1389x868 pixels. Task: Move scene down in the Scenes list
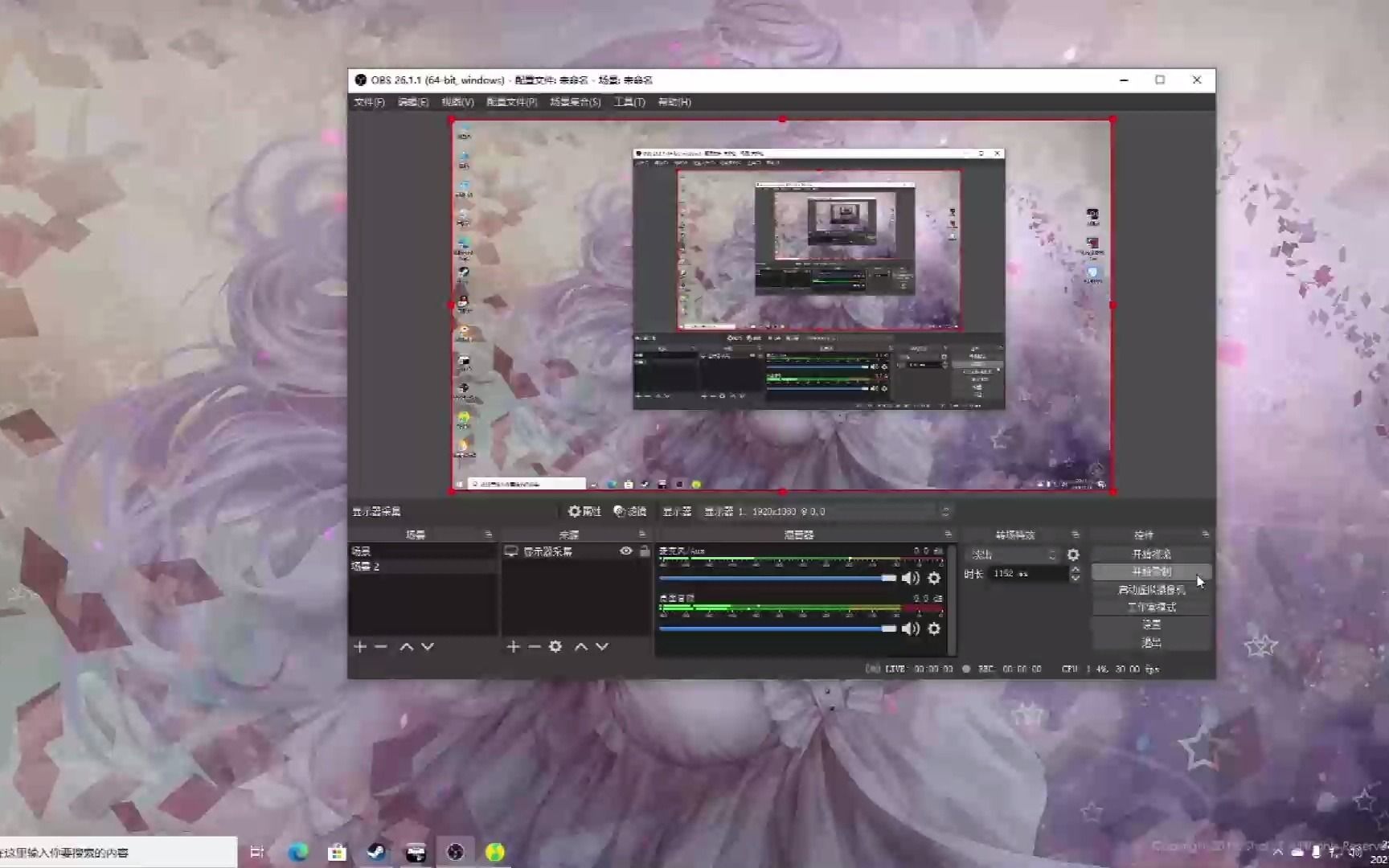tap(428, 647)
